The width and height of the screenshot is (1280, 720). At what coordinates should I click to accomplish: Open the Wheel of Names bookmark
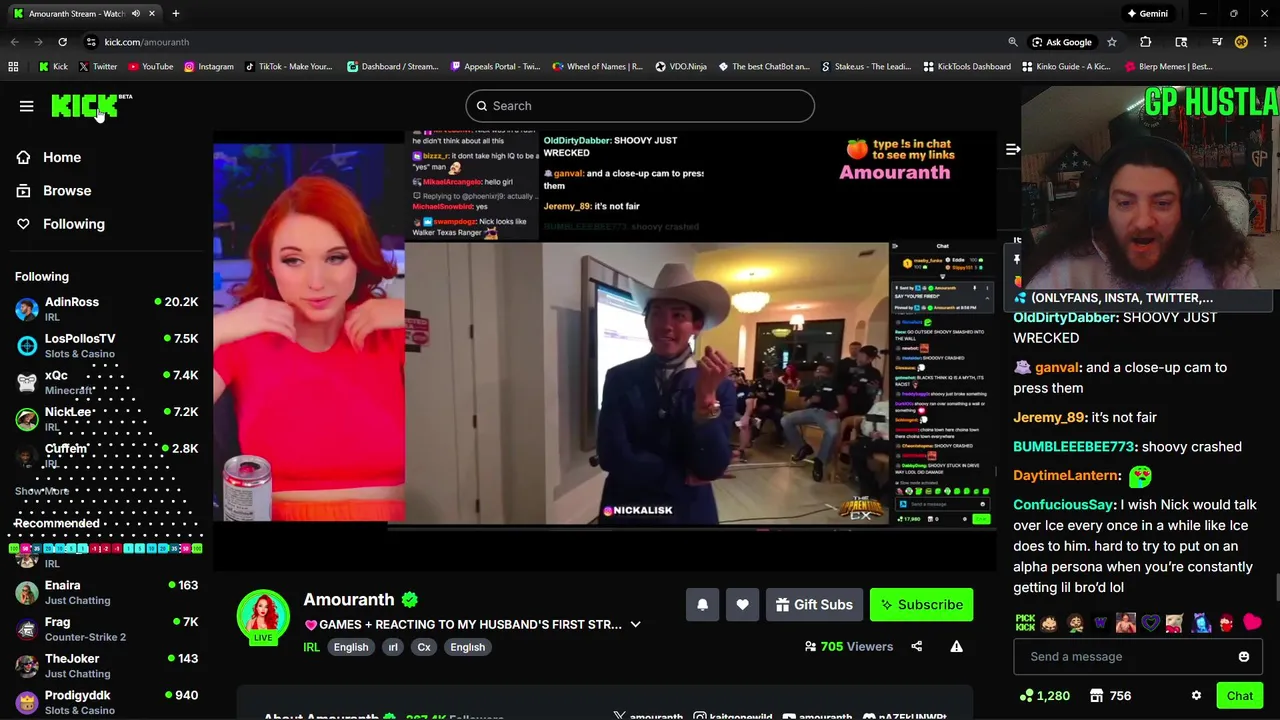[597, 67]
